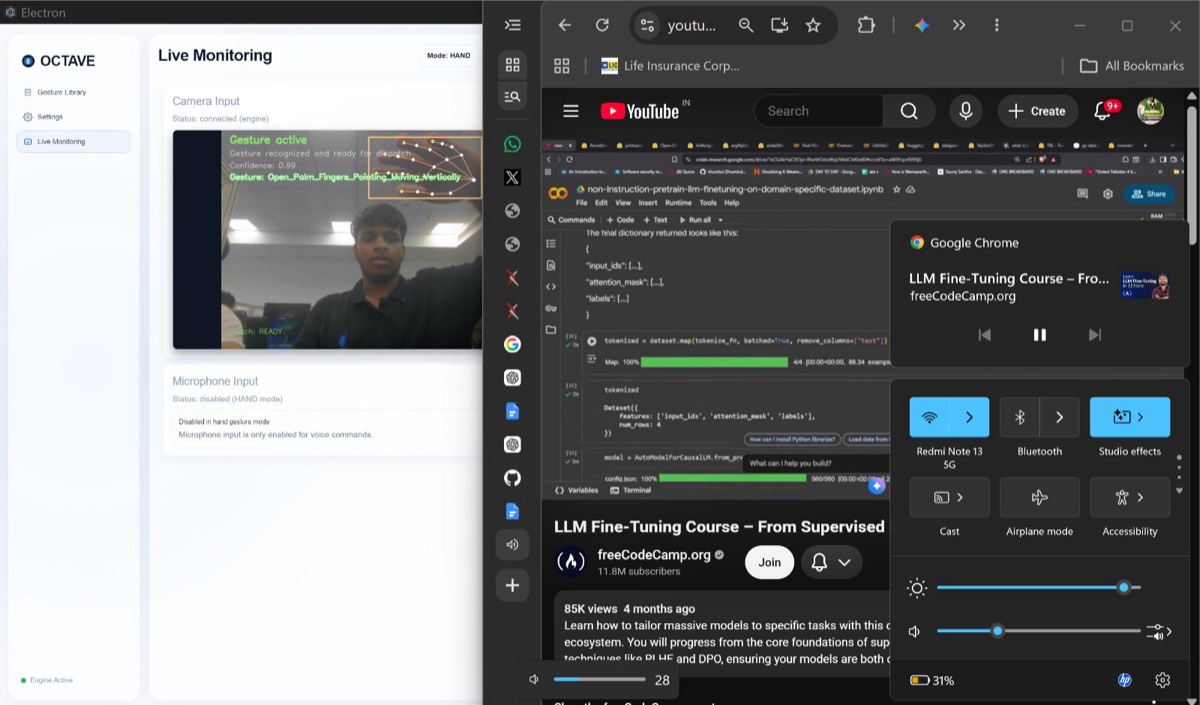
Task: Open the All Bookmarks folder
Action: pos(1131,66)
